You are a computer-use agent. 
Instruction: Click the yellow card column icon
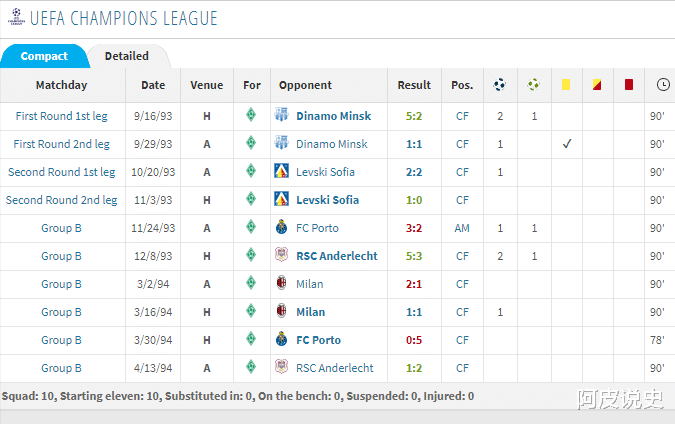(x=566, y=85)
